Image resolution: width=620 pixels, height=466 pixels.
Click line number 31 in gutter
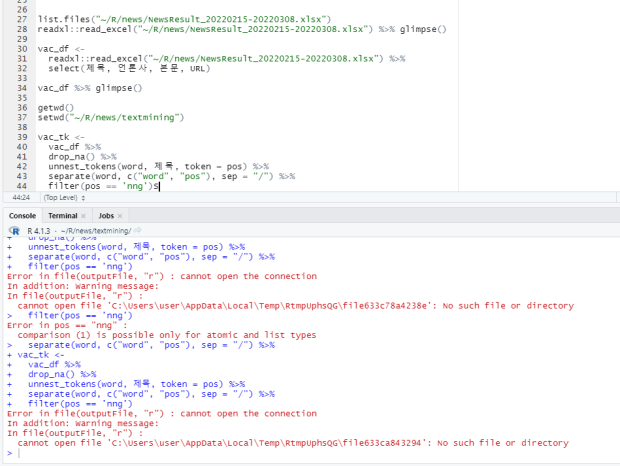22,58
